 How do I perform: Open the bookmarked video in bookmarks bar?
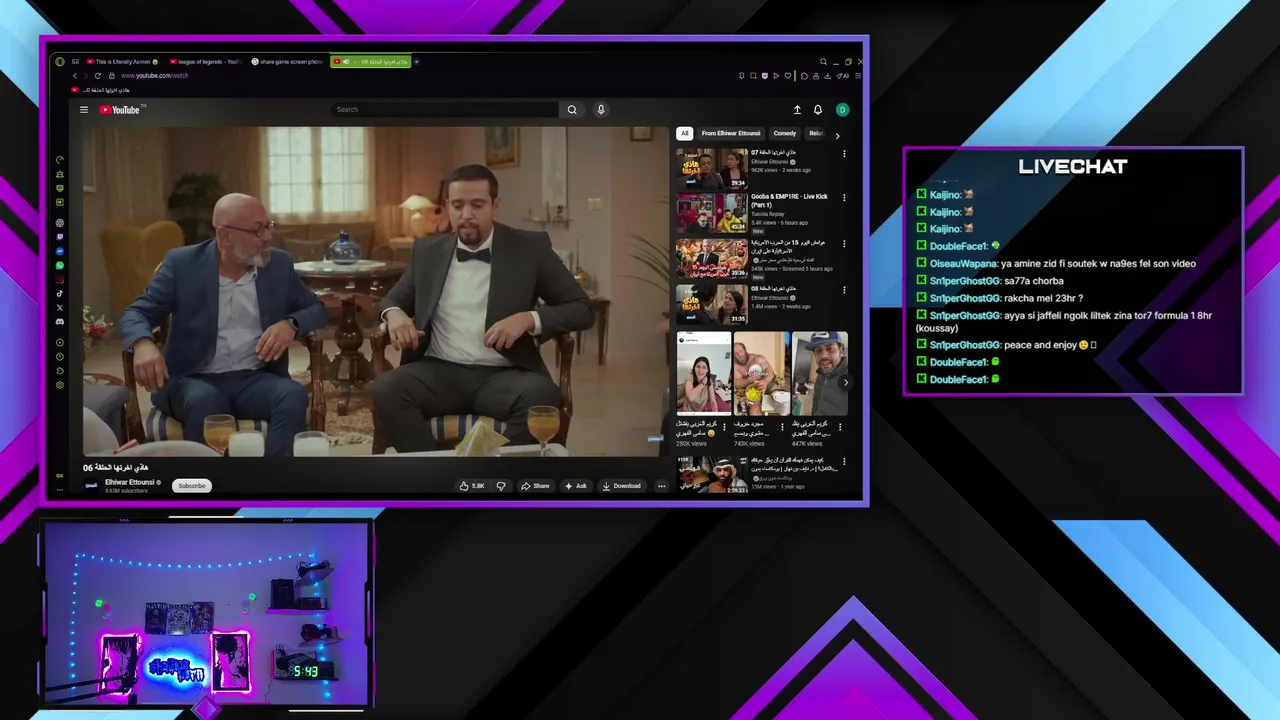(100, 90)
